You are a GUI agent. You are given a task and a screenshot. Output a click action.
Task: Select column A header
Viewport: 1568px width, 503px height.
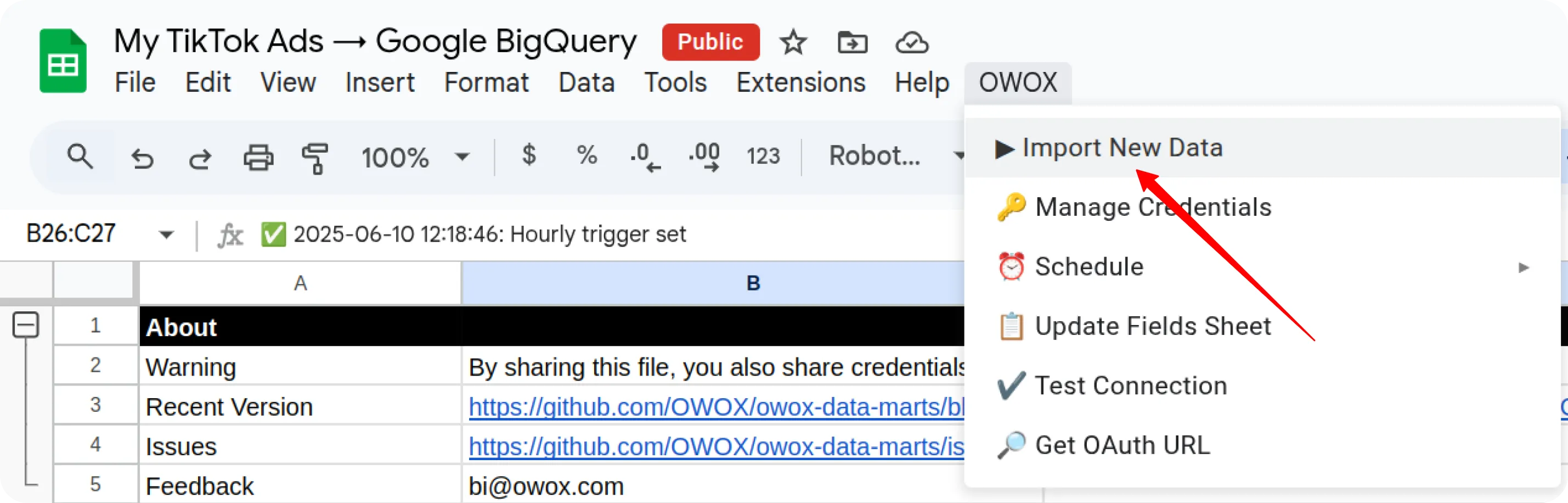click(300, 283)
